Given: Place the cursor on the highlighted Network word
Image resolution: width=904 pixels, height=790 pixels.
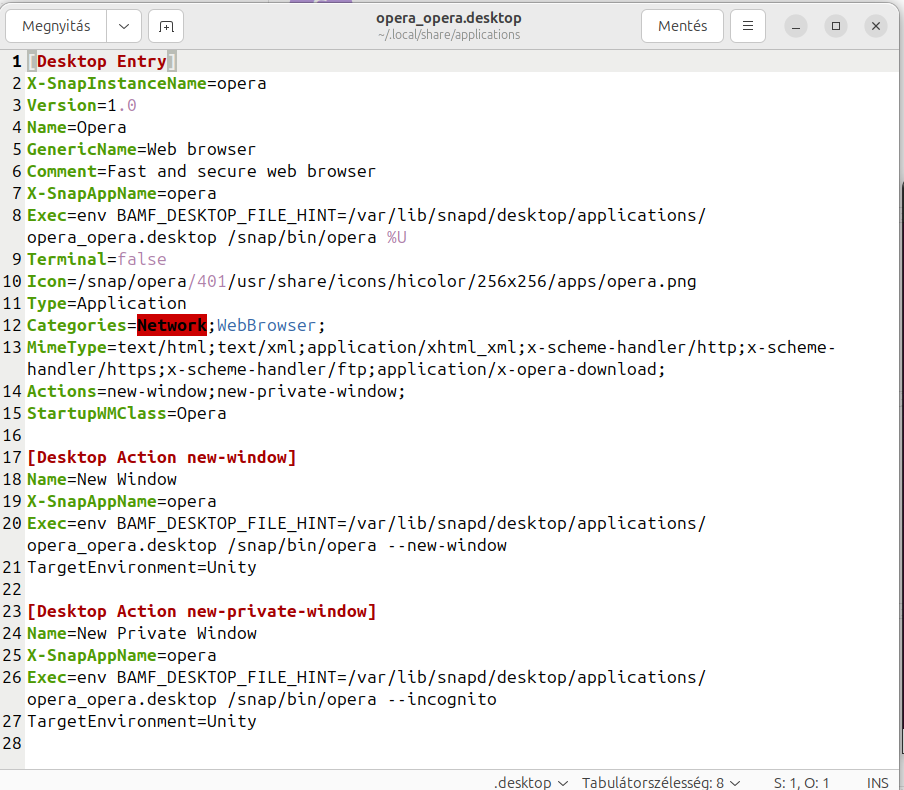Looking at the screenshot, I should tap(171, 325).
